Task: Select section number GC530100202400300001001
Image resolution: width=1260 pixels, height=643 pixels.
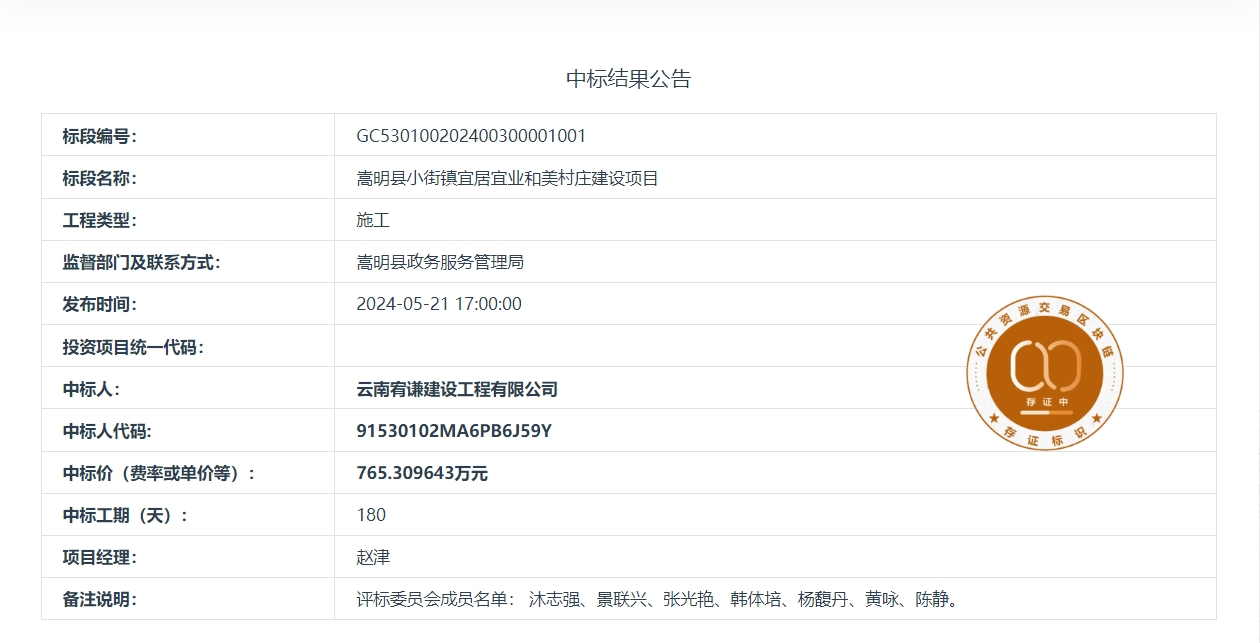Action: [471, 136]
